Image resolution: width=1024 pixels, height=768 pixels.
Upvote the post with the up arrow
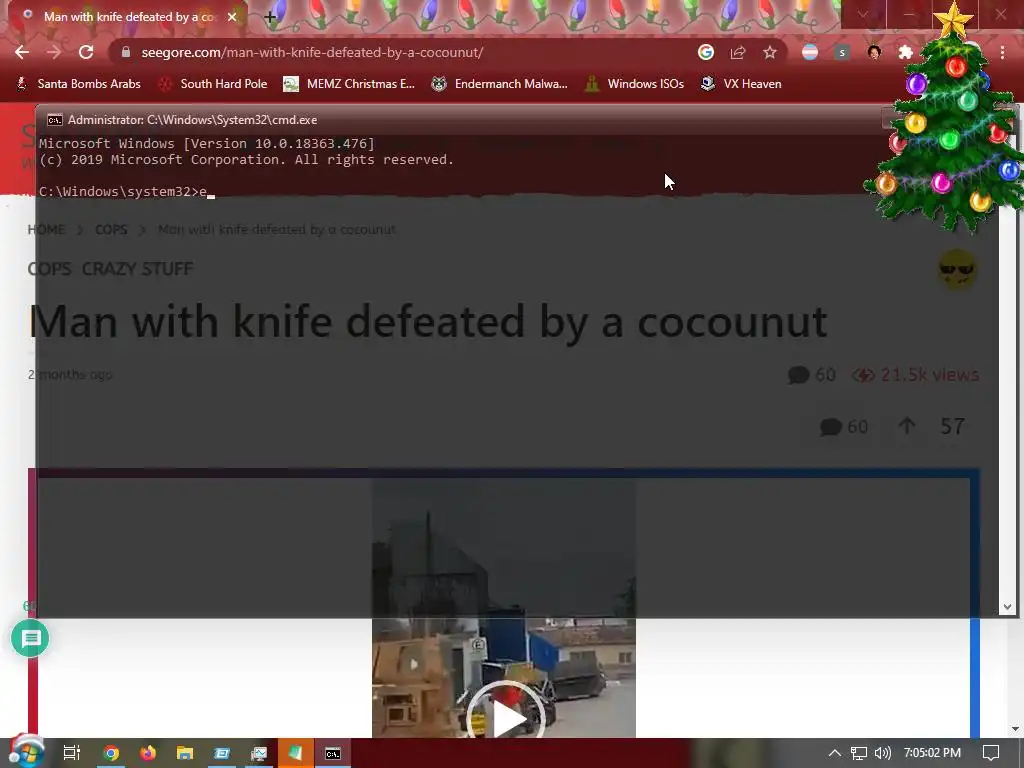[906, 426]
